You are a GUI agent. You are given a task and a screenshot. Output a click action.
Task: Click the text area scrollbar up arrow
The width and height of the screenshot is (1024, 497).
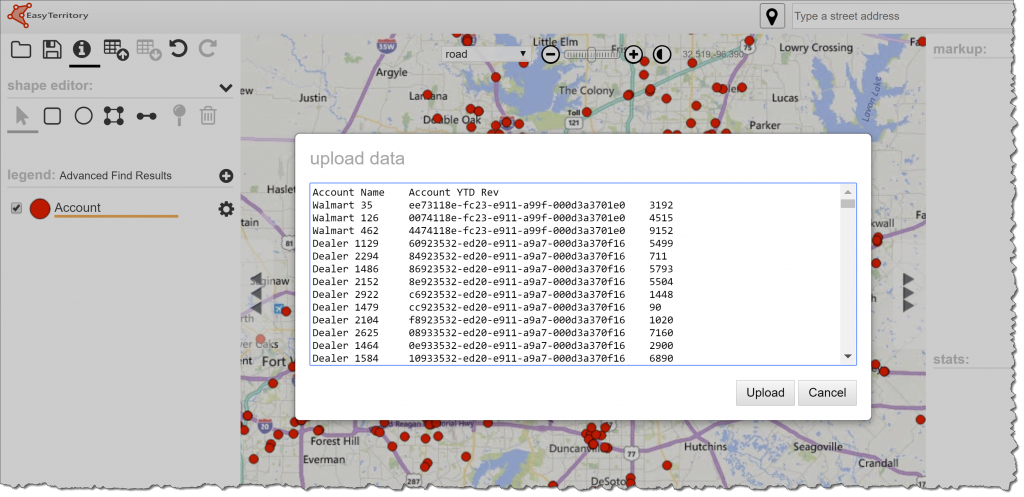[848, 192]
